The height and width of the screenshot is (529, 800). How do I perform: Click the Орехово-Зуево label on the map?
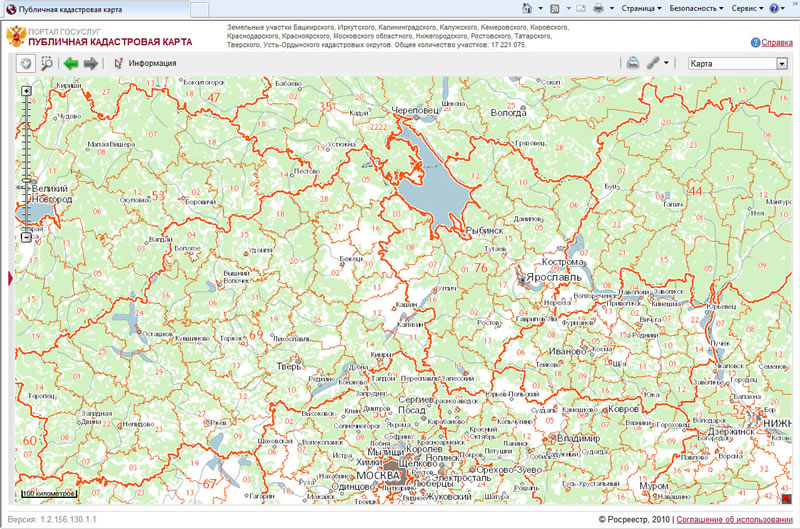509,469
